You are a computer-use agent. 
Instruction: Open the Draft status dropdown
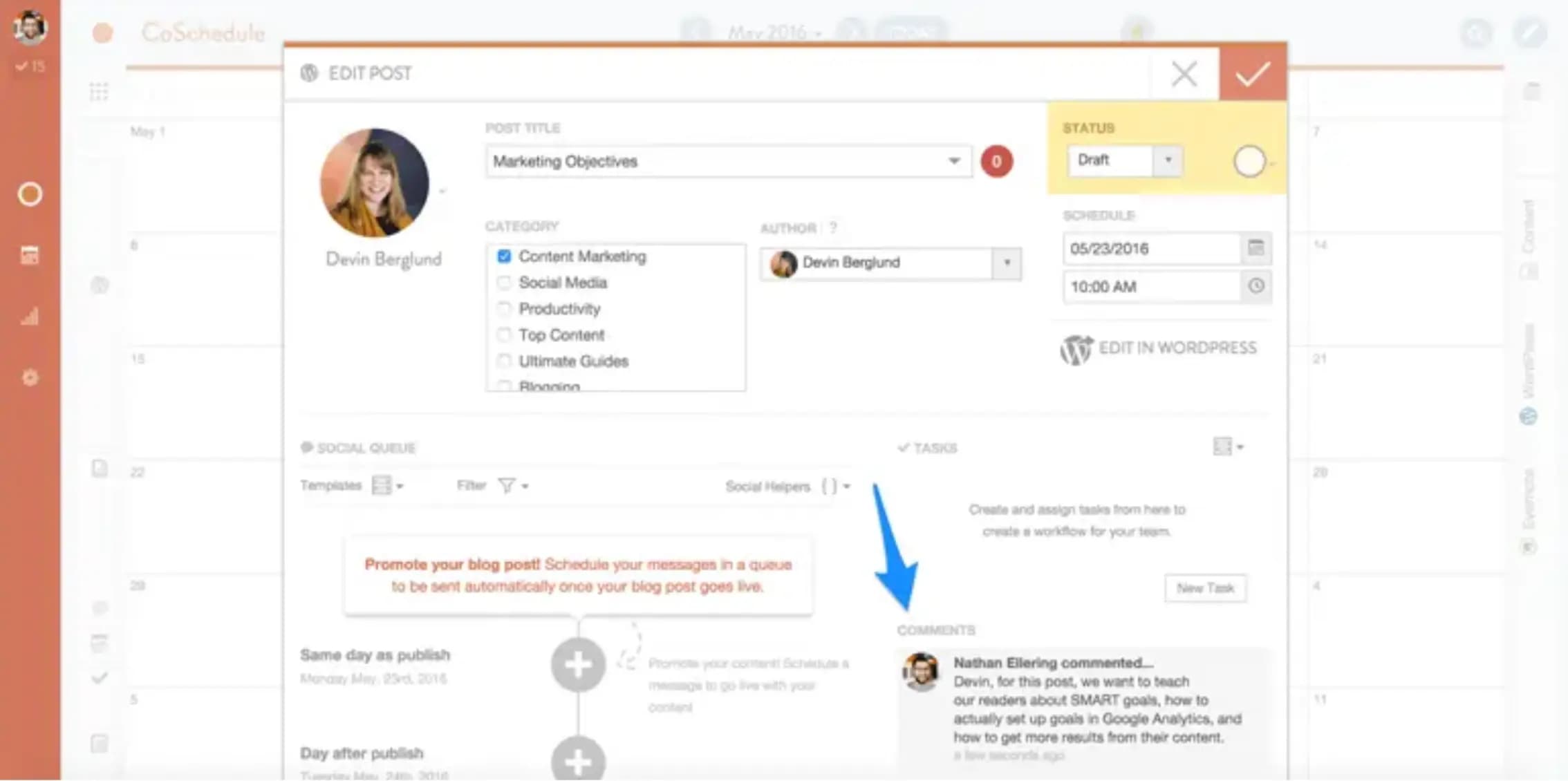tap(1168, 160)
